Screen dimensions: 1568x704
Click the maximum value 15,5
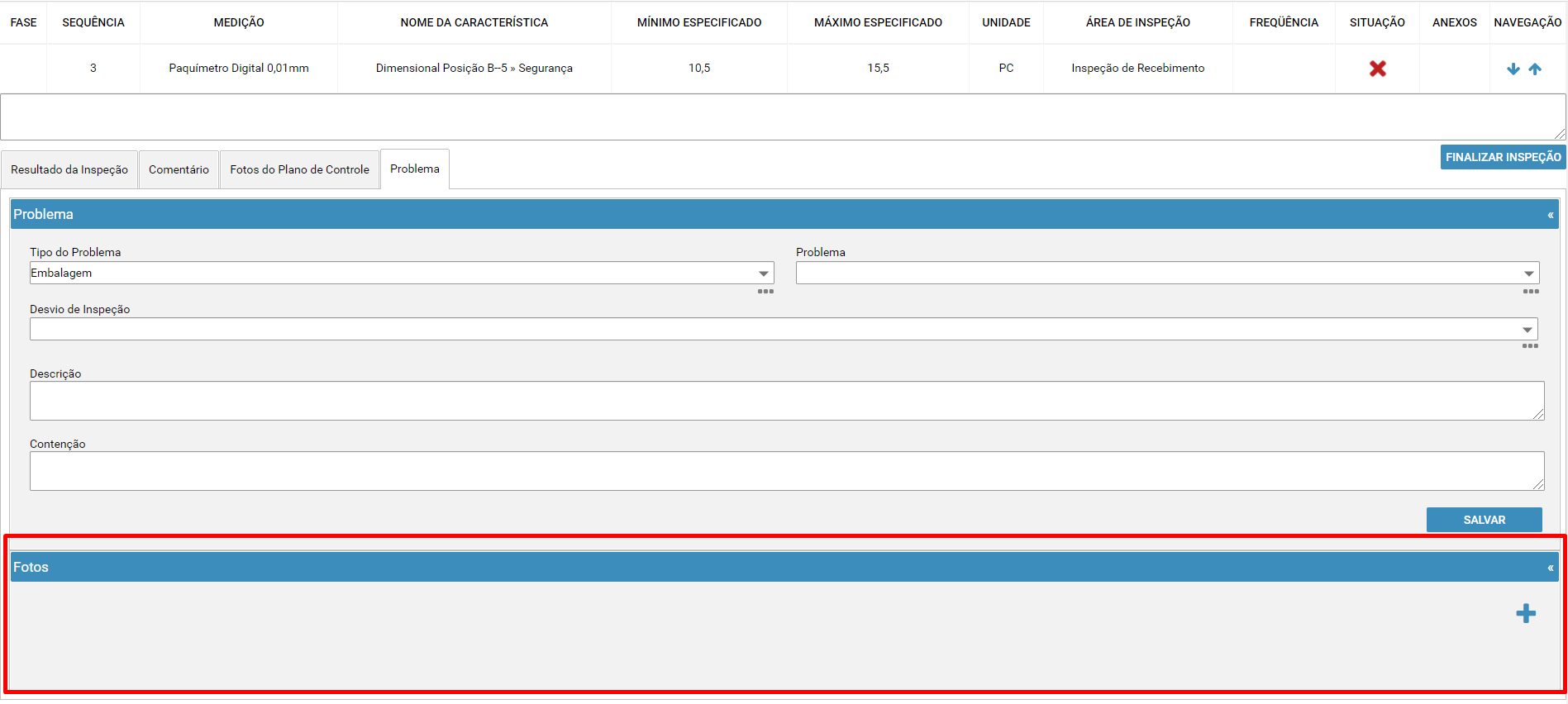click(x=878, y=68)
